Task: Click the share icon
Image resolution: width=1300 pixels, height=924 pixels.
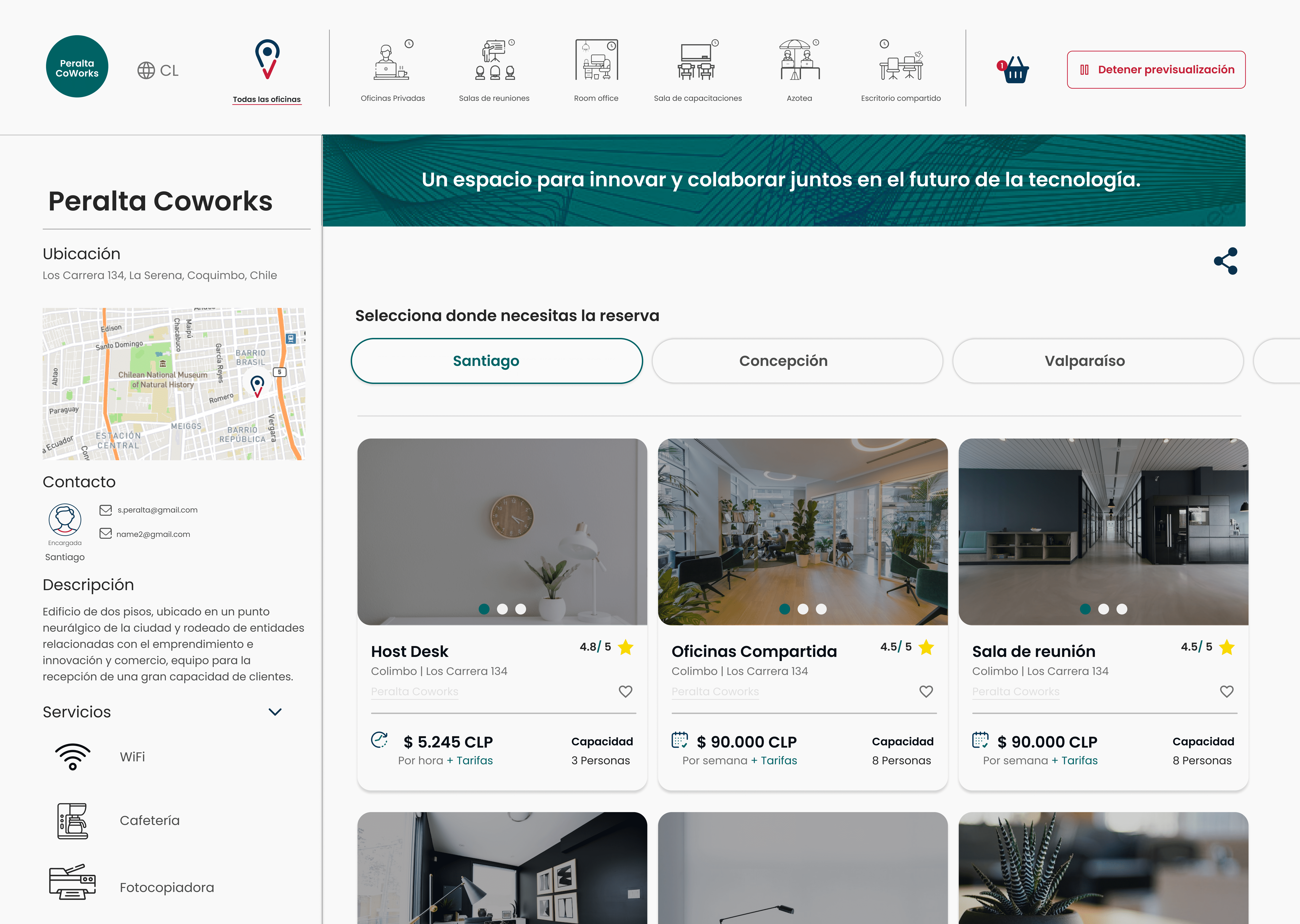Action: click(x=1226, y=261)
